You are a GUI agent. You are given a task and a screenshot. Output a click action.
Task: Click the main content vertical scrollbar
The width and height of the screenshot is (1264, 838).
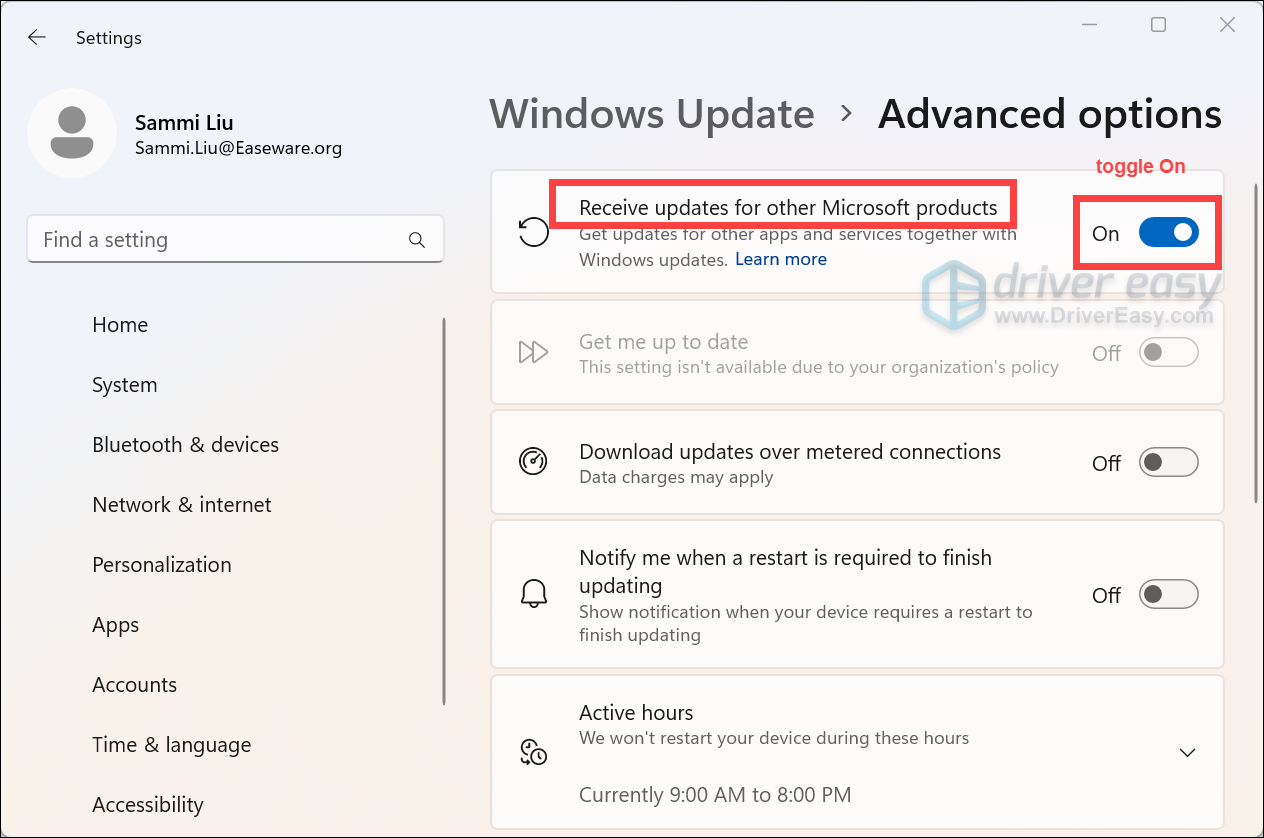click(x=1256, y=343)
